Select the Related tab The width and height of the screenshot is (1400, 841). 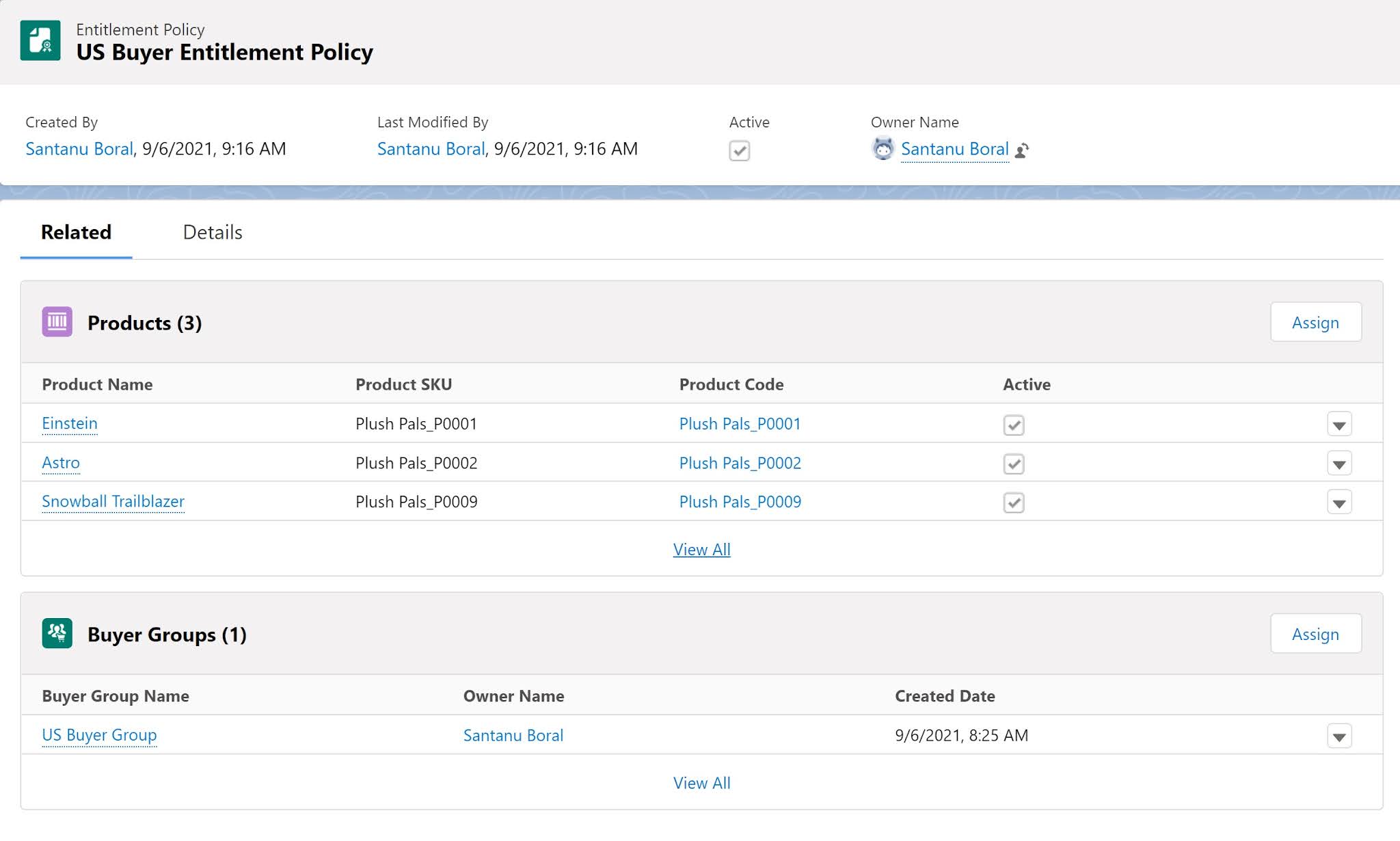(76, 232)
